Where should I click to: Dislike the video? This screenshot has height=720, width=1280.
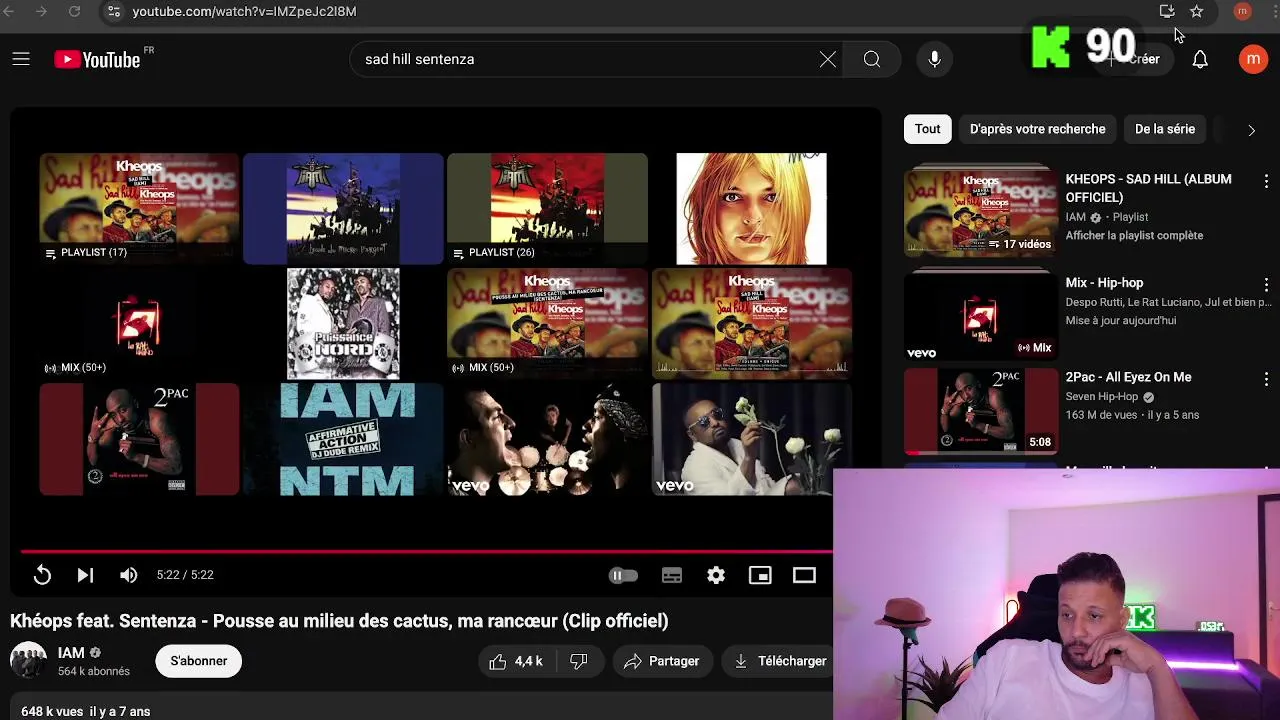[x=578, y=661]
